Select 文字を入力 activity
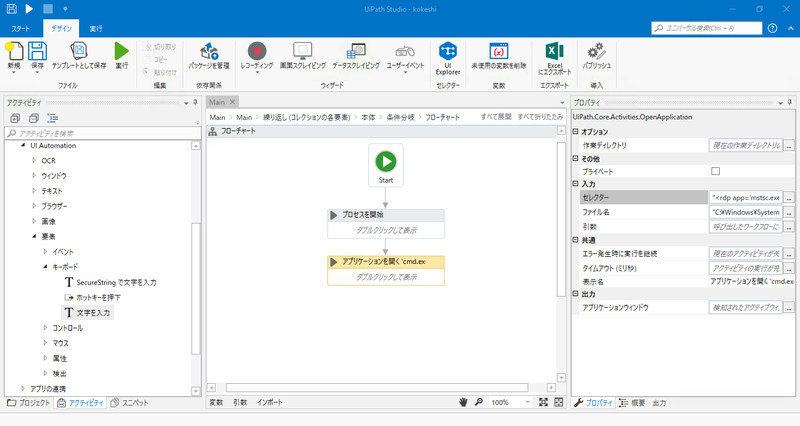 [x=88, y=312]
